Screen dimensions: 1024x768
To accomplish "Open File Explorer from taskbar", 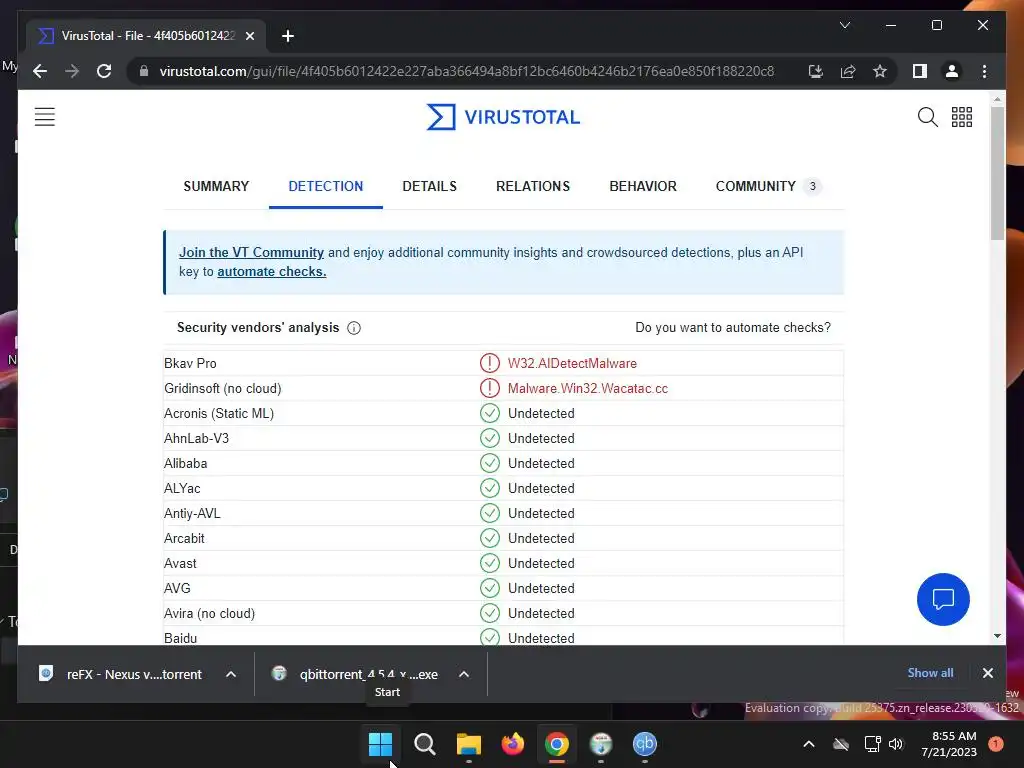I will click(469, 744).
